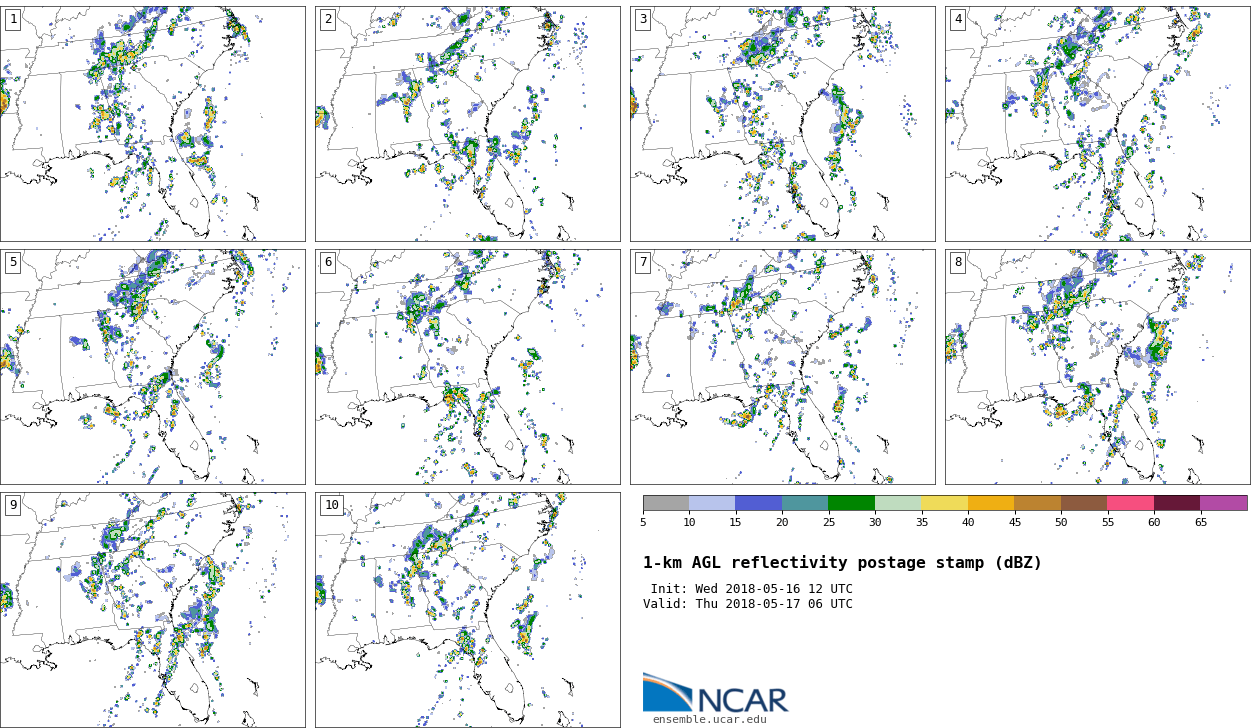Click the gray 5-10 dBZ color swatch
Image resolution: width=1260 pixels, height=728 pixels.
click(666, 503)
